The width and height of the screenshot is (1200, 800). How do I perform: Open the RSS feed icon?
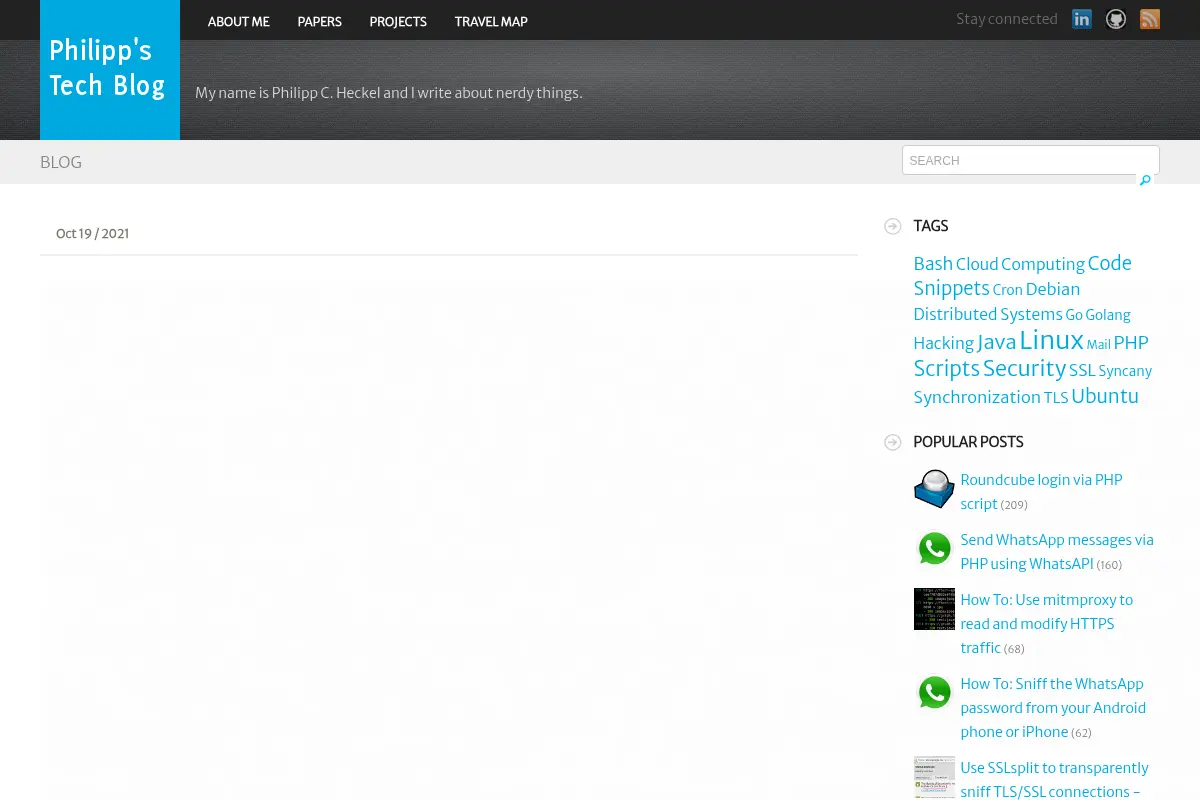tap(1150, 19)
